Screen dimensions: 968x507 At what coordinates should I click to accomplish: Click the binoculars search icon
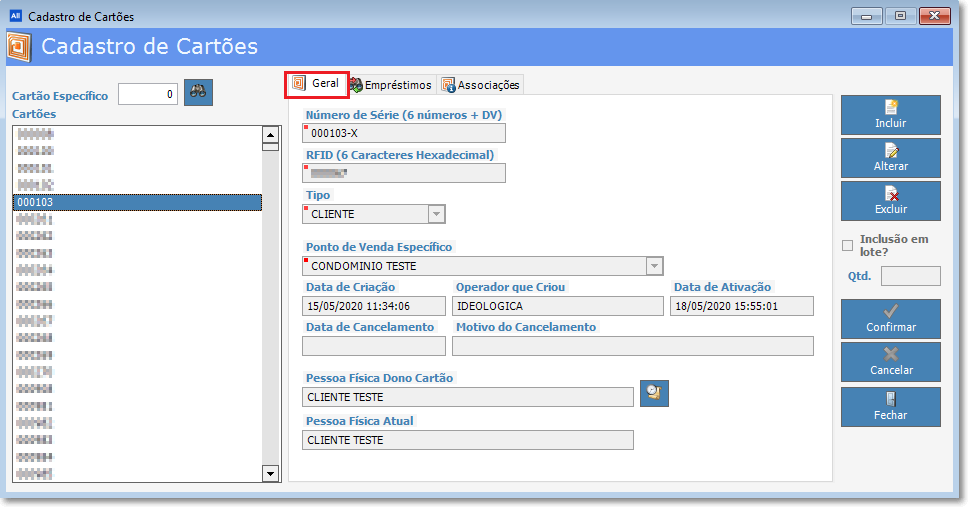pyautogui.click(x=198, y=93)
